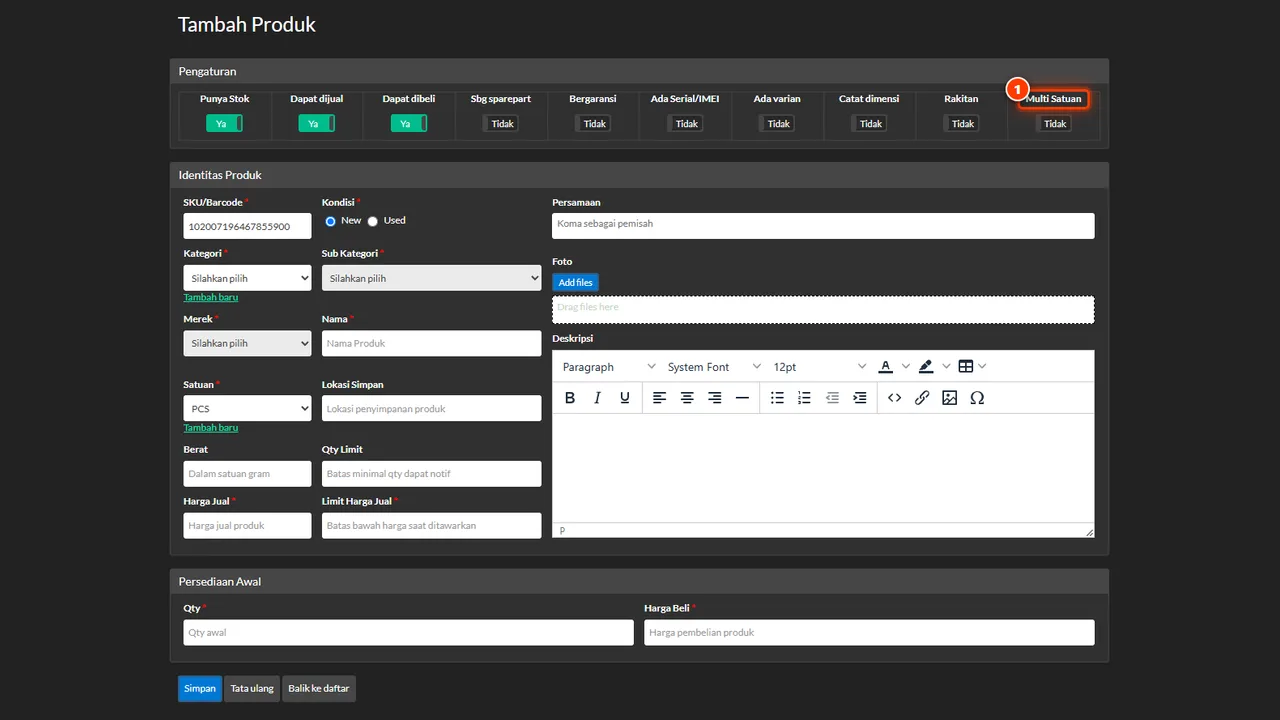Open Sub Kategori dropdown

[x=431, y=278]
